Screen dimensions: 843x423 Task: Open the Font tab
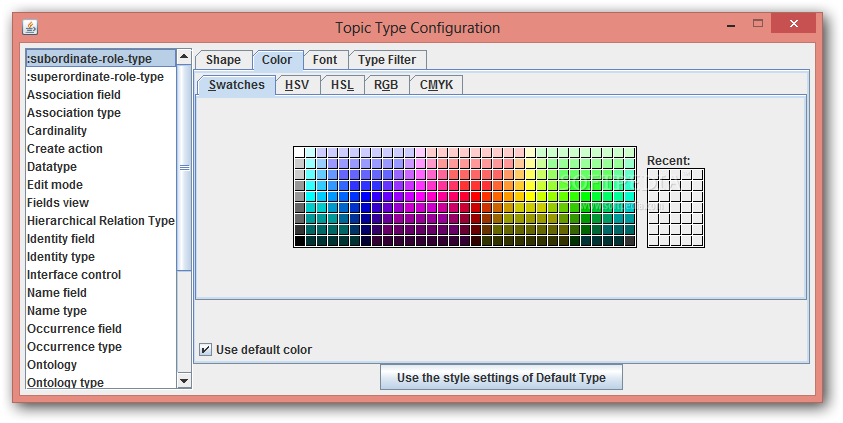(x=325, y=60)
